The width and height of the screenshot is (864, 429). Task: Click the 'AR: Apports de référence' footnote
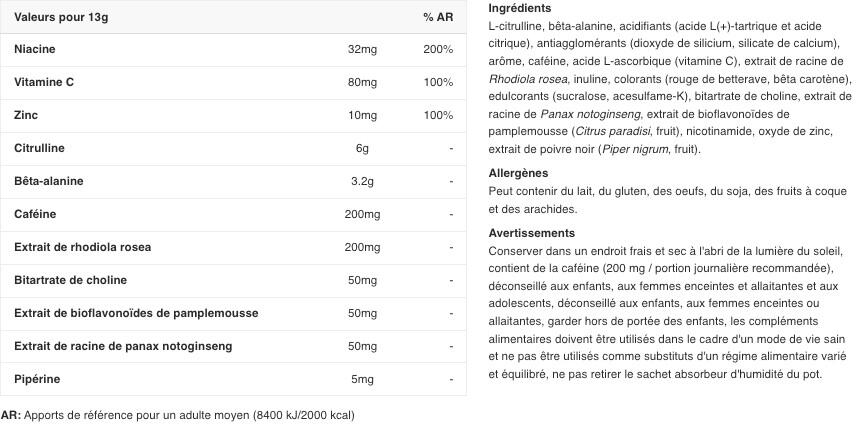click(177, 414)
